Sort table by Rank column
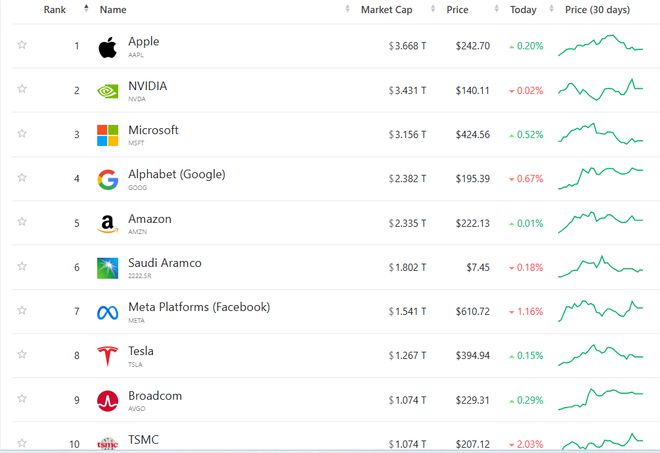This screenshot has width=660, height=453. point(55,10)
